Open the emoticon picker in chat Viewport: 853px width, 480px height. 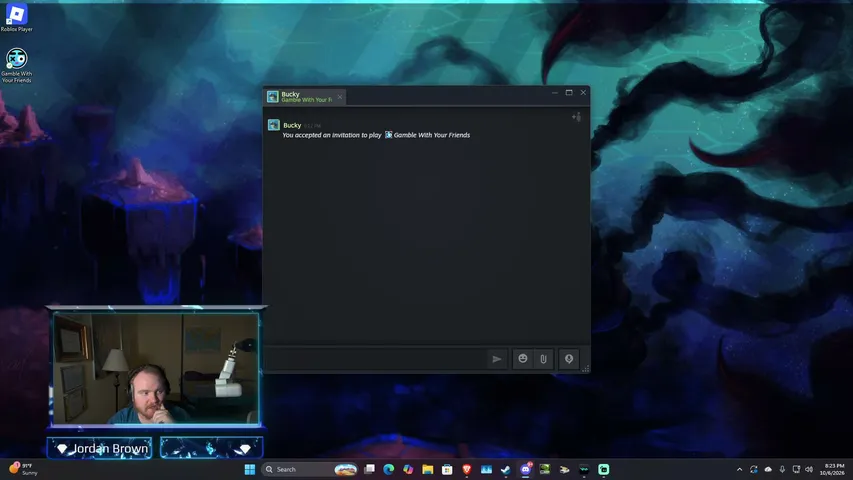[x=523, y=359]
